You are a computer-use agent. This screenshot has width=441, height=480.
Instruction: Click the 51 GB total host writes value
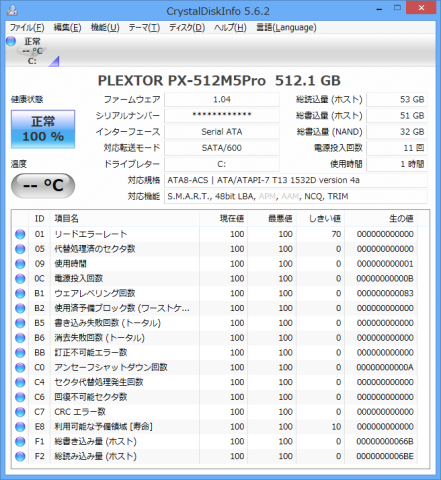[397, 115]
